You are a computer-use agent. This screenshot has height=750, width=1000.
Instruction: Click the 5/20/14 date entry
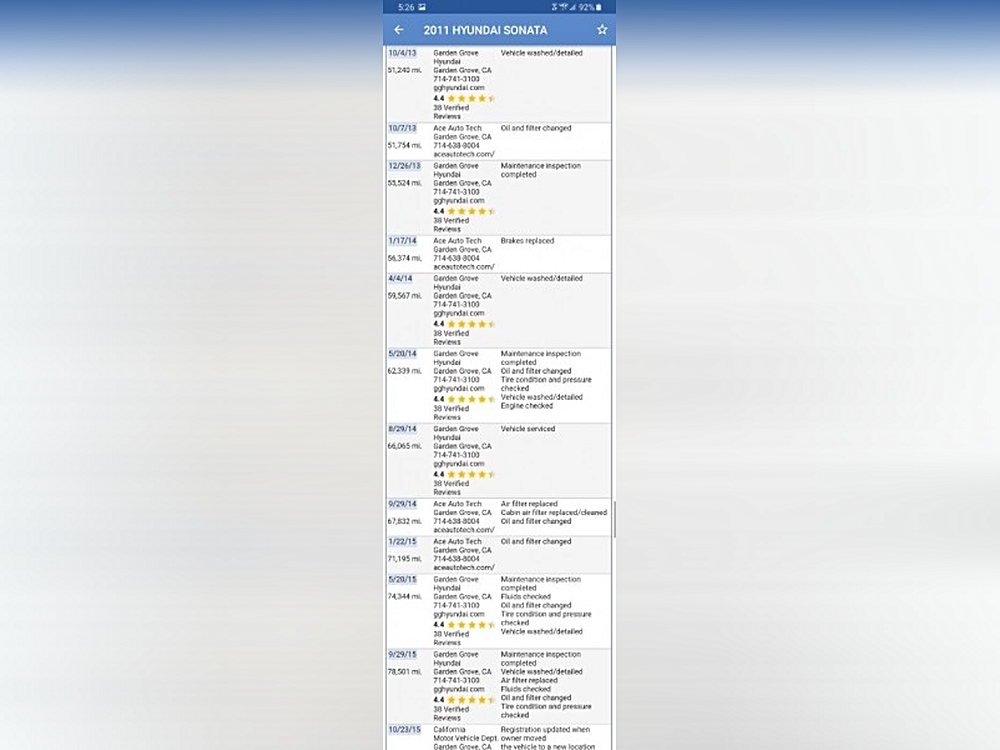point(402,354)
